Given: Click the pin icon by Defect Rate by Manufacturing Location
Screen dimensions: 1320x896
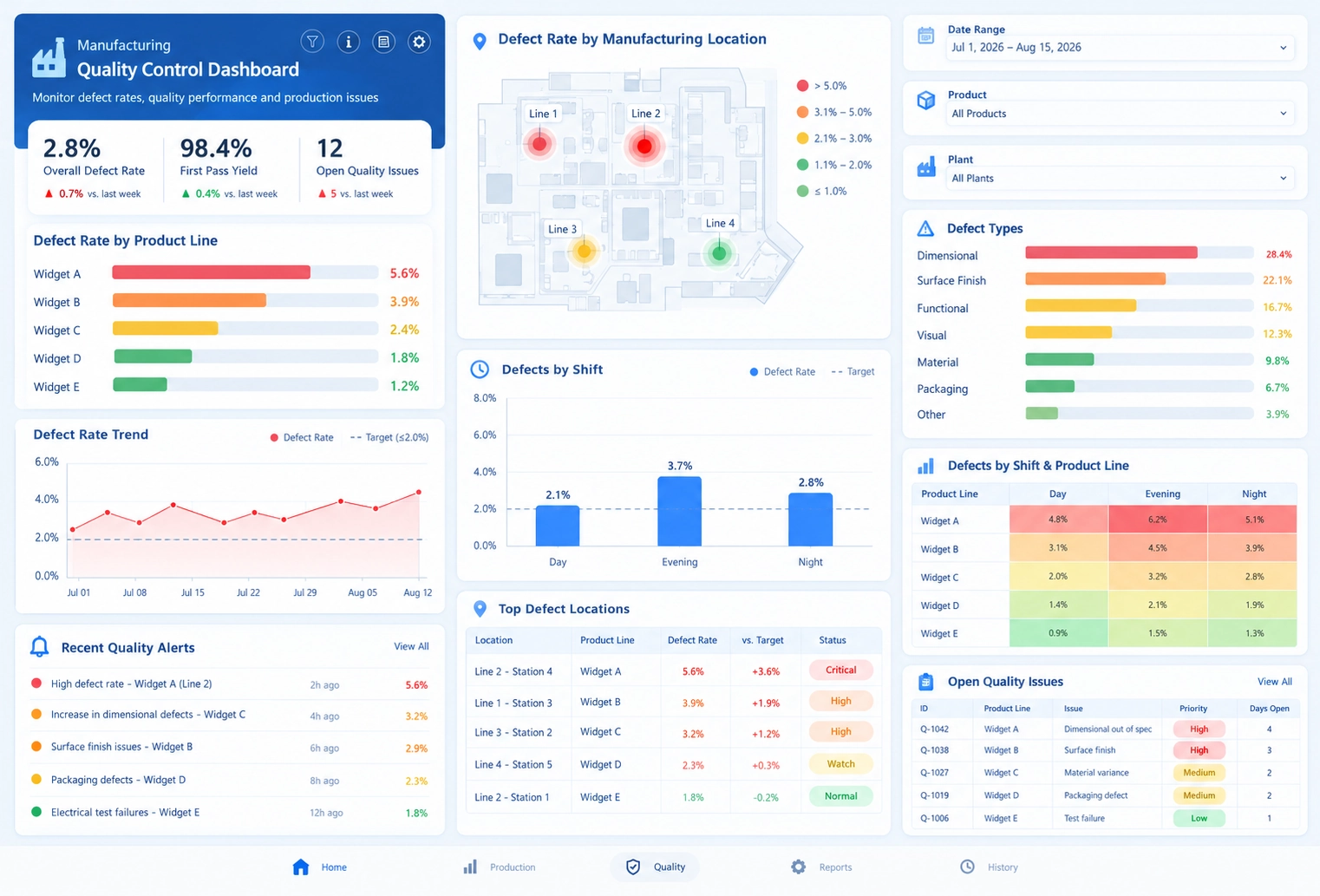Looking at the screenshot, I should coord(480,41).
